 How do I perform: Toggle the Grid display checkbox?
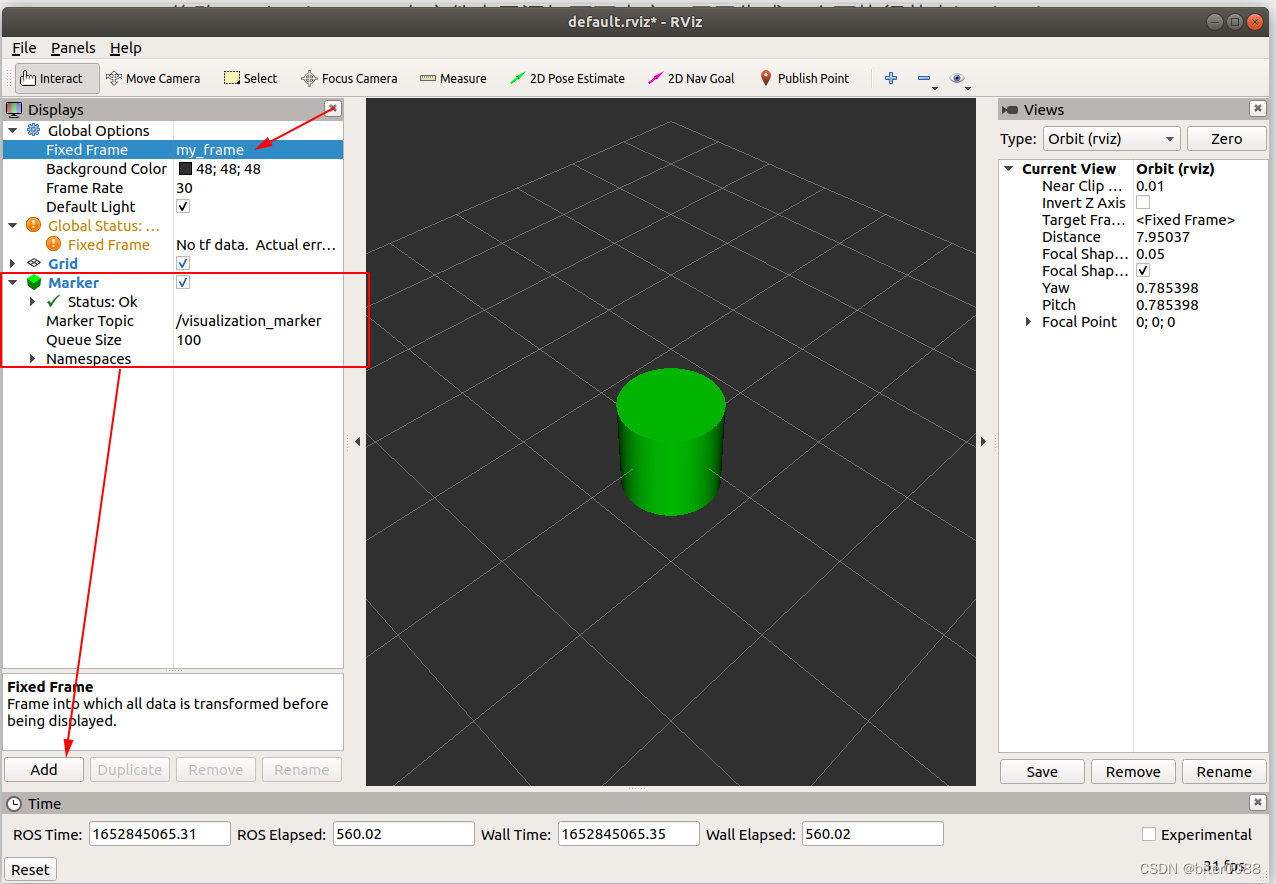183,263
